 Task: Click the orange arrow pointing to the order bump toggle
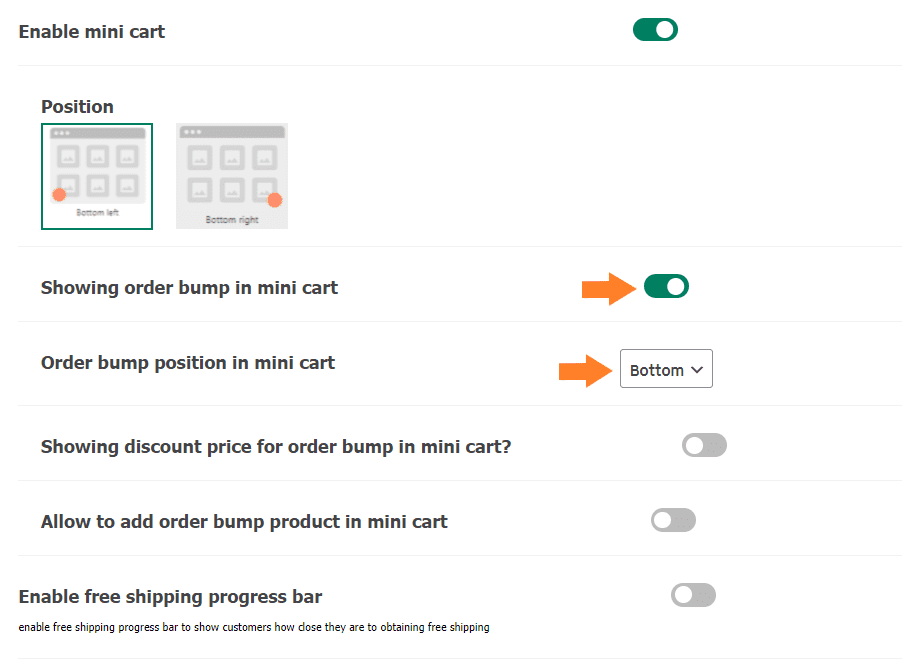pos(609,289)
